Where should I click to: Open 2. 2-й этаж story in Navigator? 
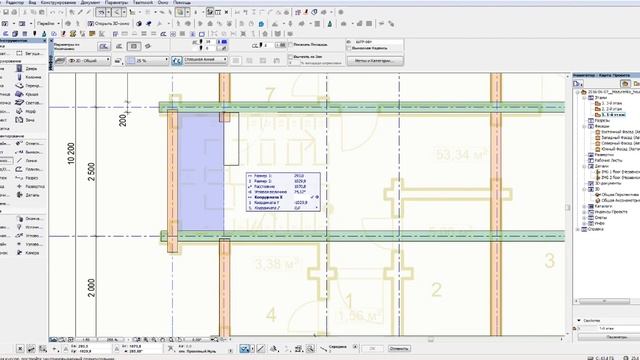609,109
